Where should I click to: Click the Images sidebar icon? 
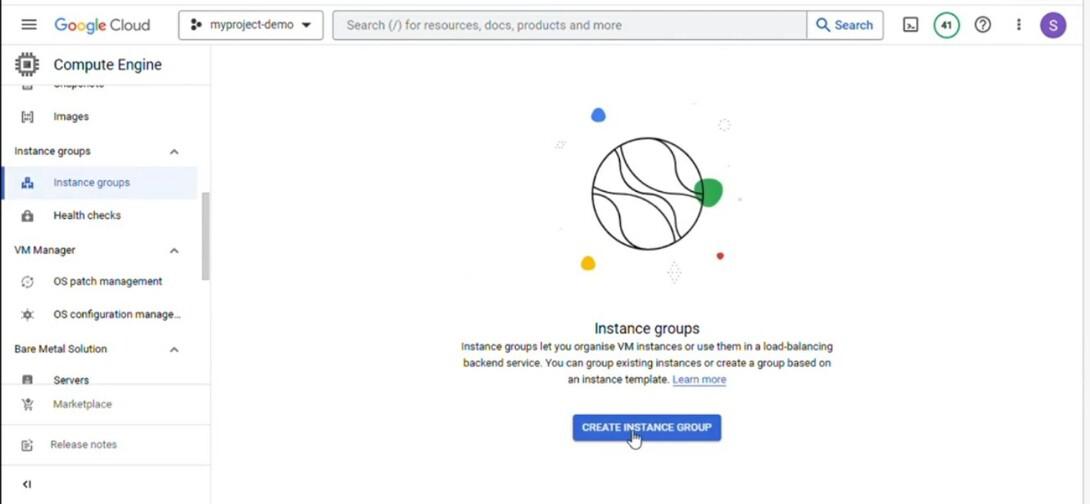coord(27,117)
